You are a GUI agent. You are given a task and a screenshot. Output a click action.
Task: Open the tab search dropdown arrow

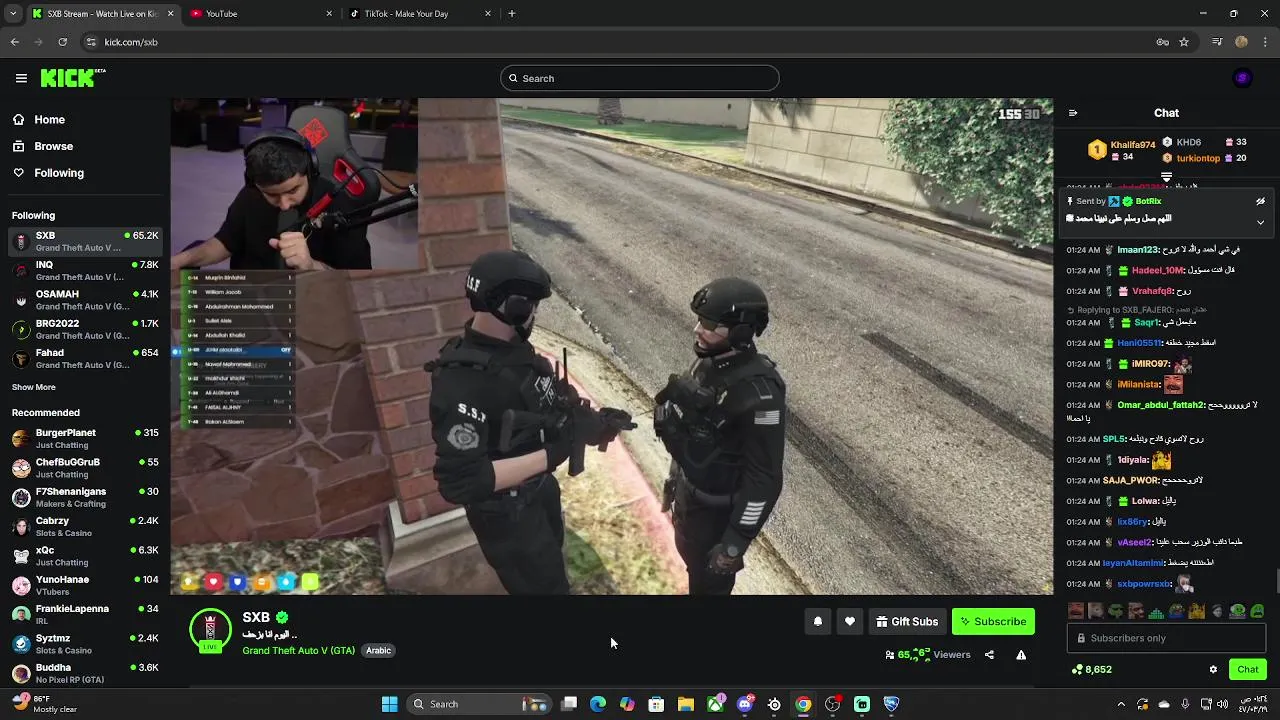click(13, 14)
